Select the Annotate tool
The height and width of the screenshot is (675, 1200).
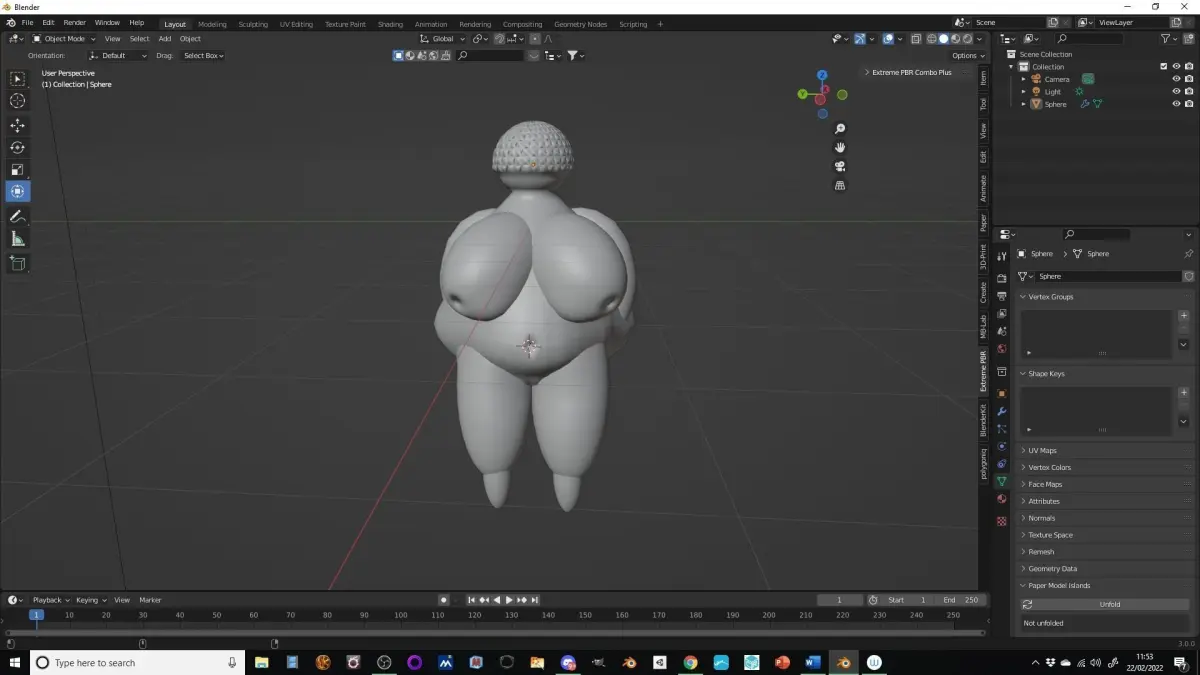tap(17, 216)
